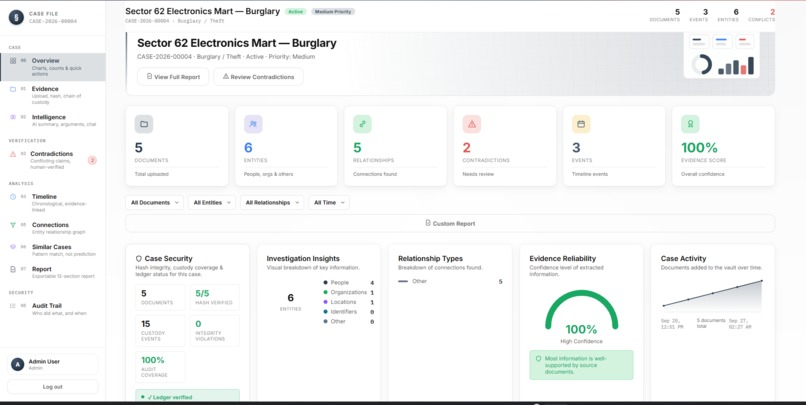Click the 15 Custody Events tile

click(160, 331)
